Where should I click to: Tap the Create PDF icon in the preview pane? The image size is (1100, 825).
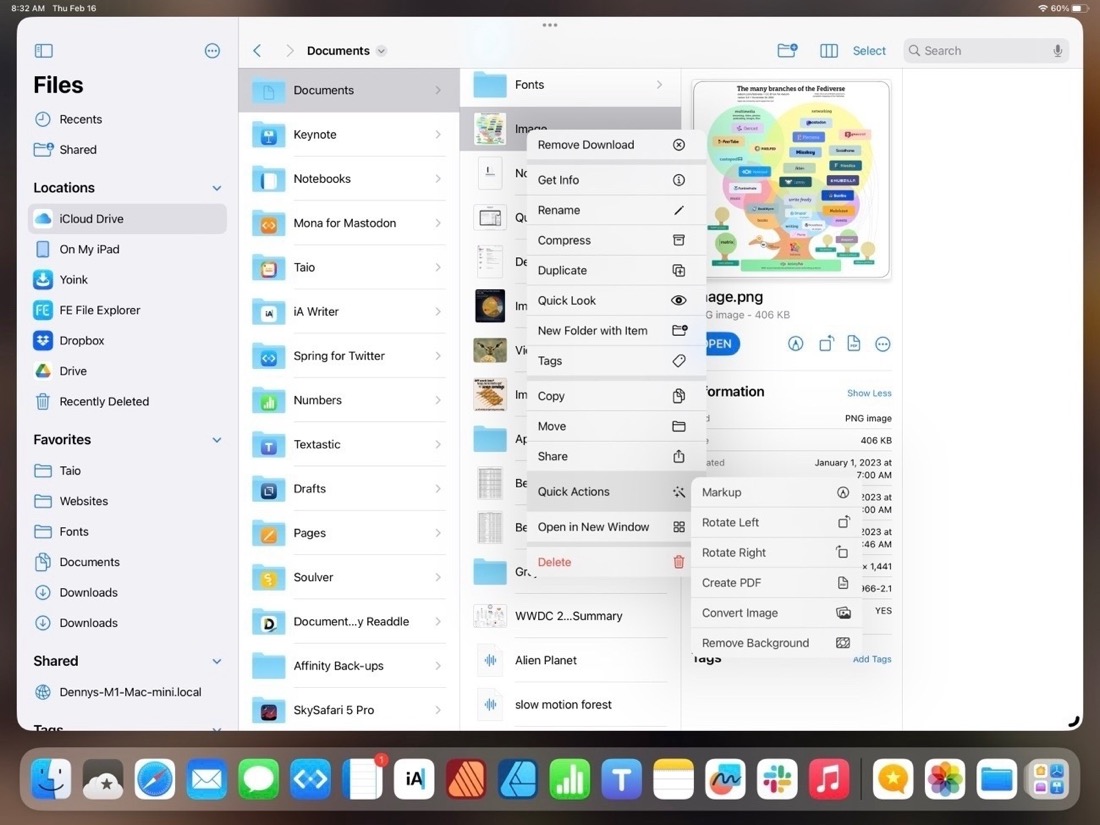(x=853, y=343)
